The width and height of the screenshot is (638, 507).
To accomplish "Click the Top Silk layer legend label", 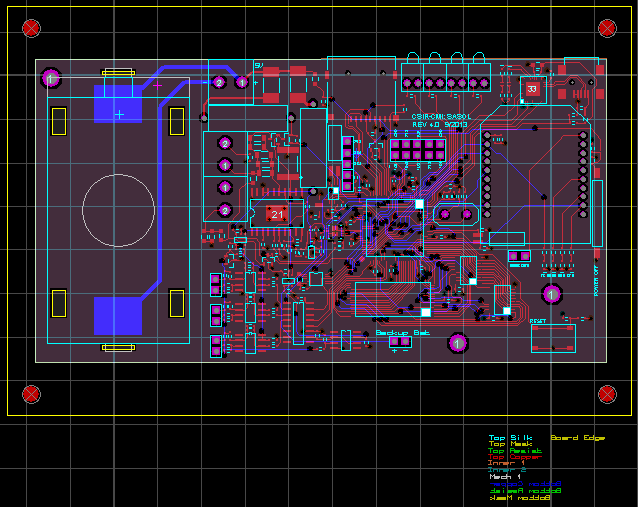I will pos(510,438).
